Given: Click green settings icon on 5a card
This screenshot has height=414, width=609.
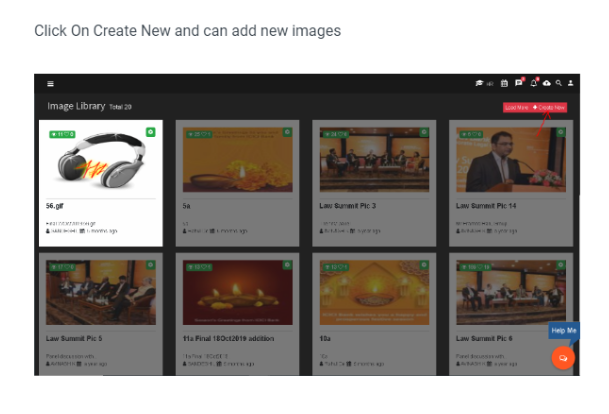Looking at the screenshot, I should (x=287, y=132).
